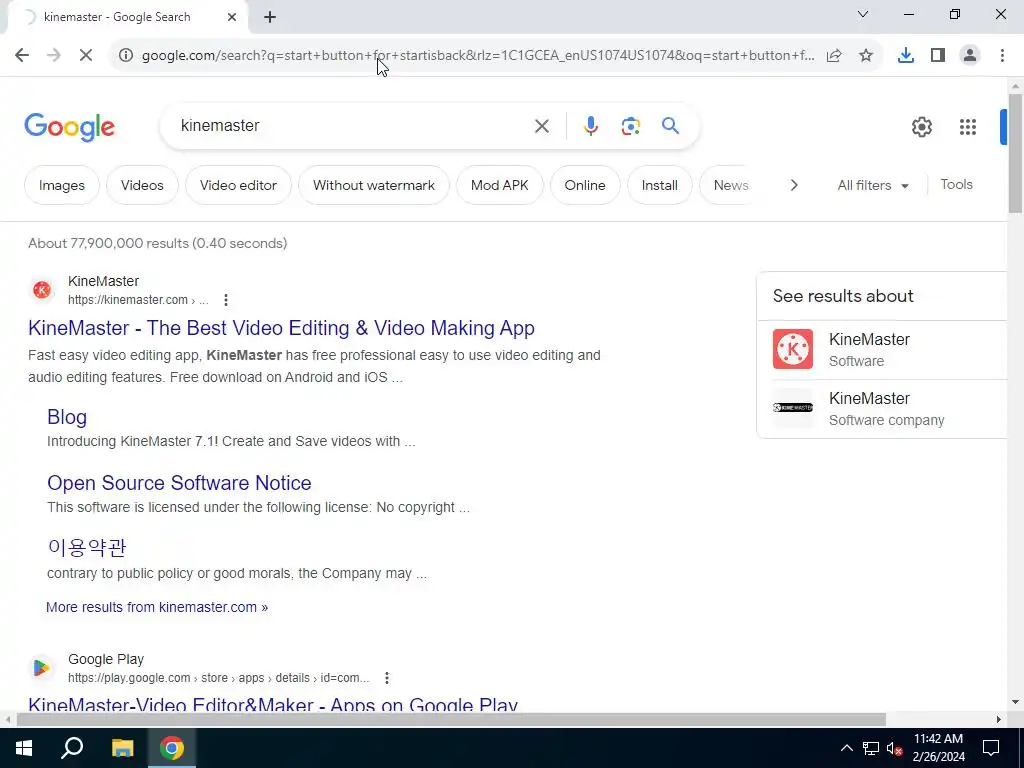Open the Tools search options
The width and height of the screenshot is (1024, 768).
(956, 185)
